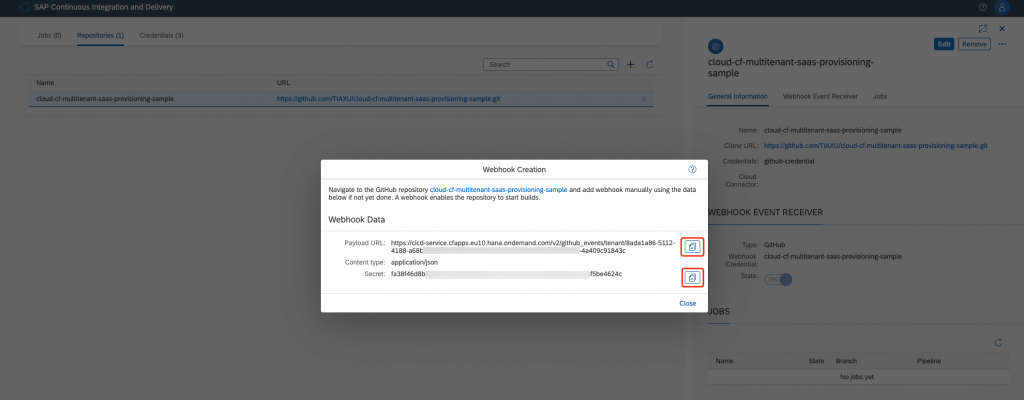Viewport: 1024px width, 400px height.
Task: Copy the Payload URL to clipboard
Action: 692,246
